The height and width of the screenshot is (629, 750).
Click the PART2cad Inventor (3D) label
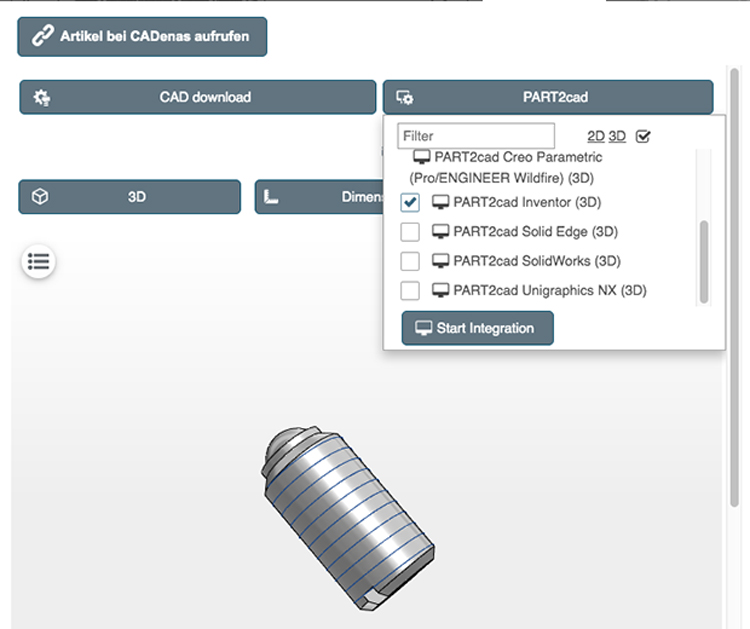click(527, 202)
